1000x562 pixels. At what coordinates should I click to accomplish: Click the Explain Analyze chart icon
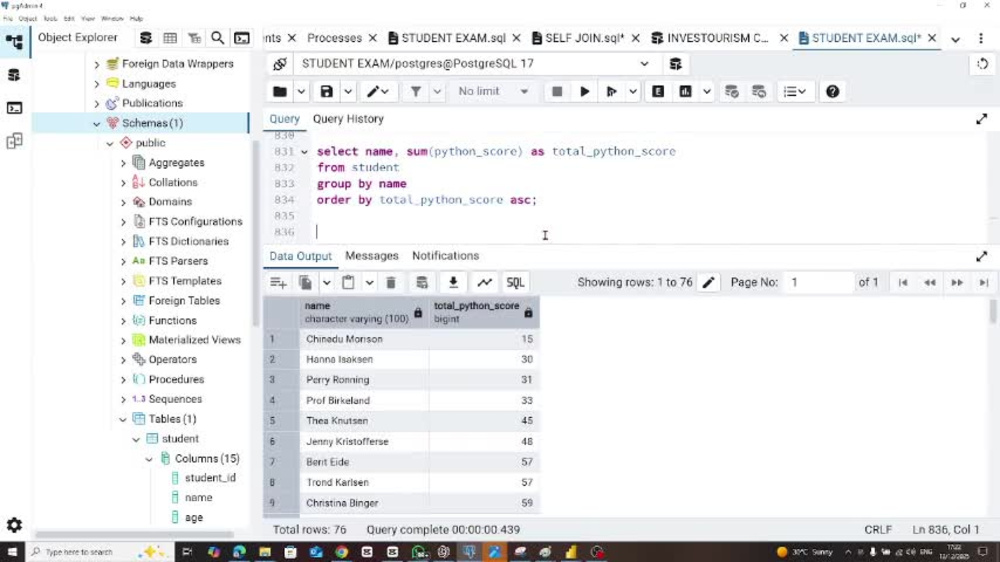click(686, 92)
